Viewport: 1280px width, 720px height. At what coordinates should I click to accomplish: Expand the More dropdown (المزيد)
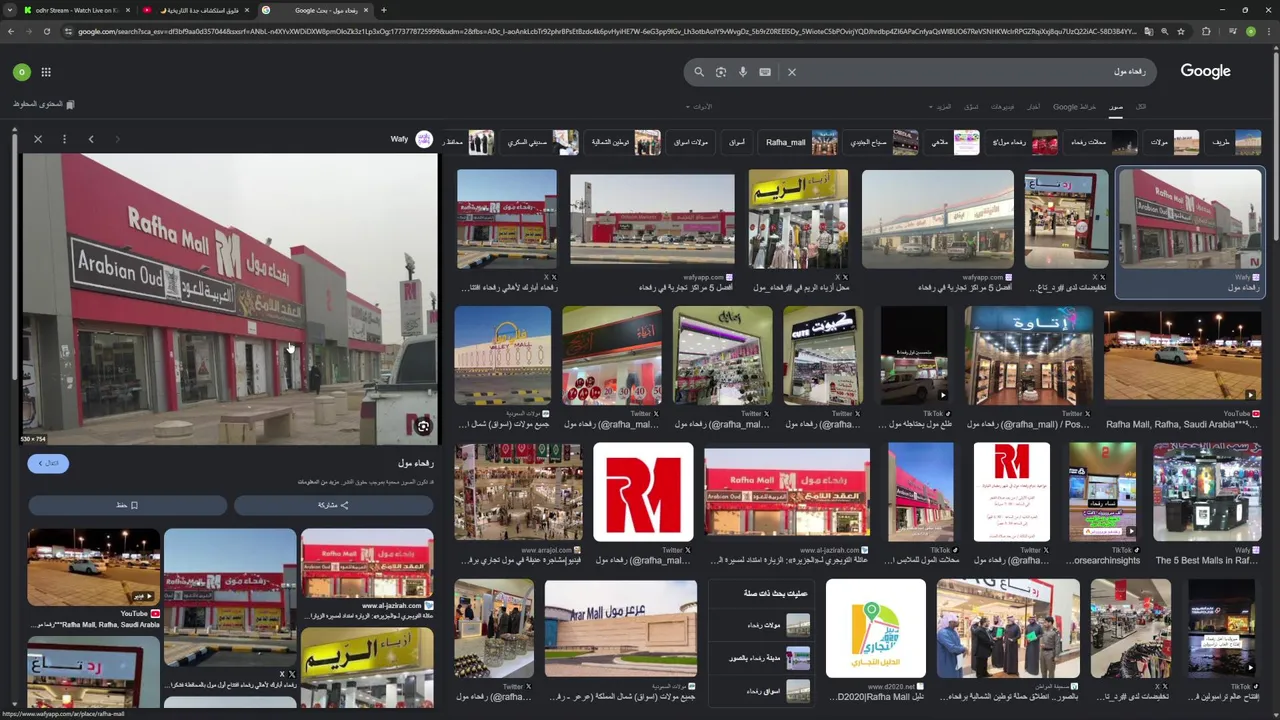point(942,107)
